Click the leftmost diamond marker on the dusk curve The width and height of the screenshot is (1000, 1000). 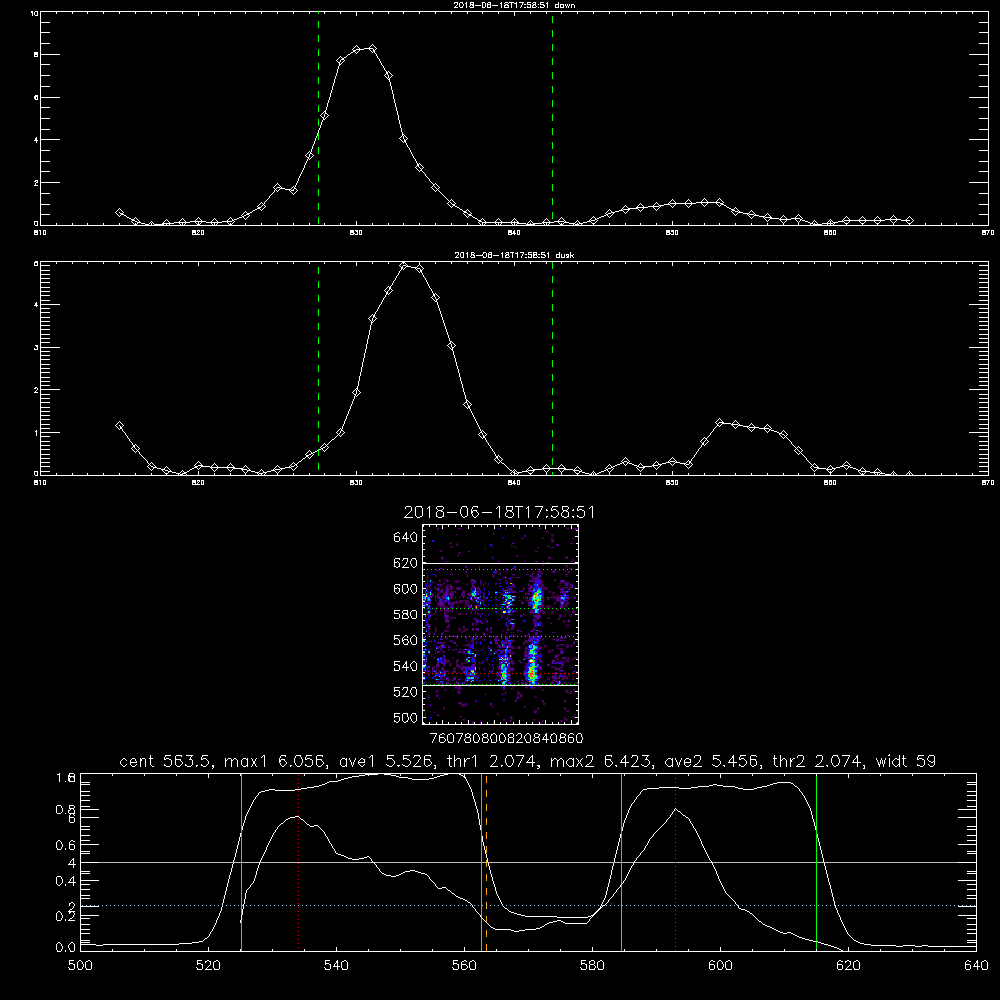(119, 425)
